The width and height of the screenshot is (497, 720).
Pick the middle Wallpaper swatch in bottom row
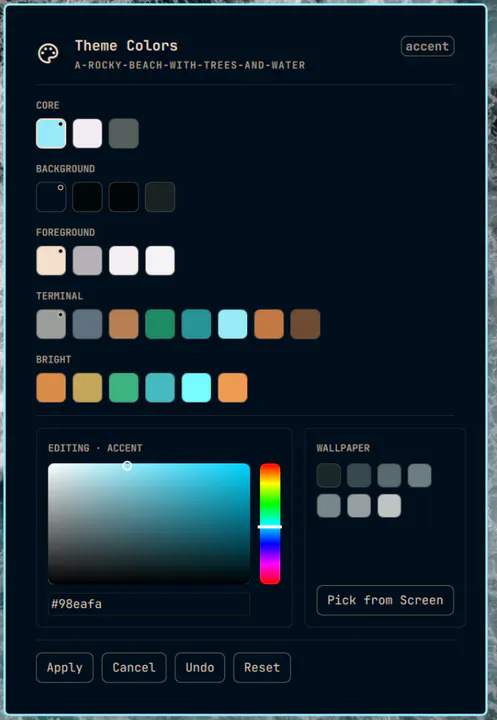(x=359, y=506)
